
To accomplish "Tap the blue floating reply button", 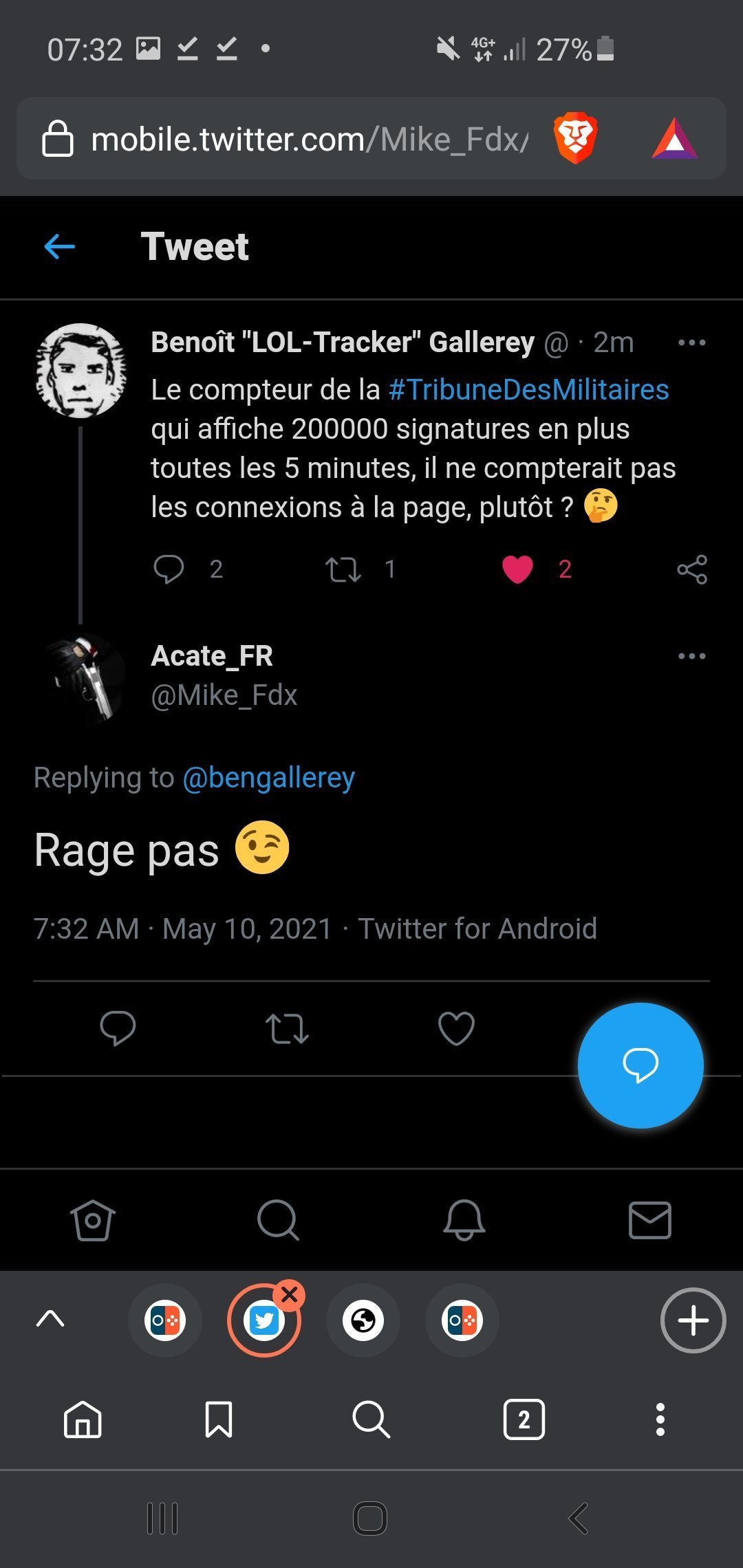I will (640, 1065).
